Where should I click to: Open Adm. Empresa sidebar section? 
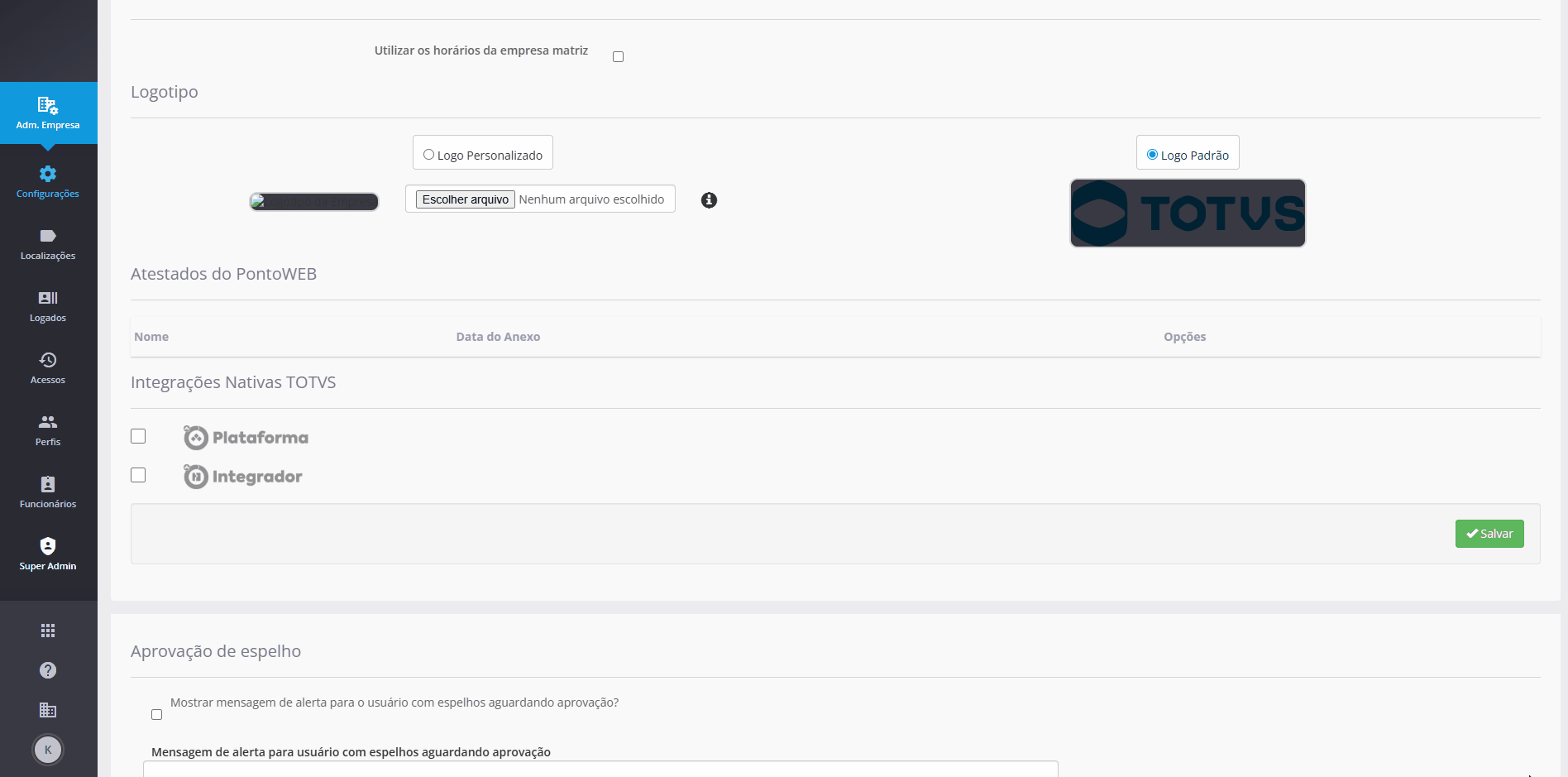pyautogui.click(x=48, y=113)
